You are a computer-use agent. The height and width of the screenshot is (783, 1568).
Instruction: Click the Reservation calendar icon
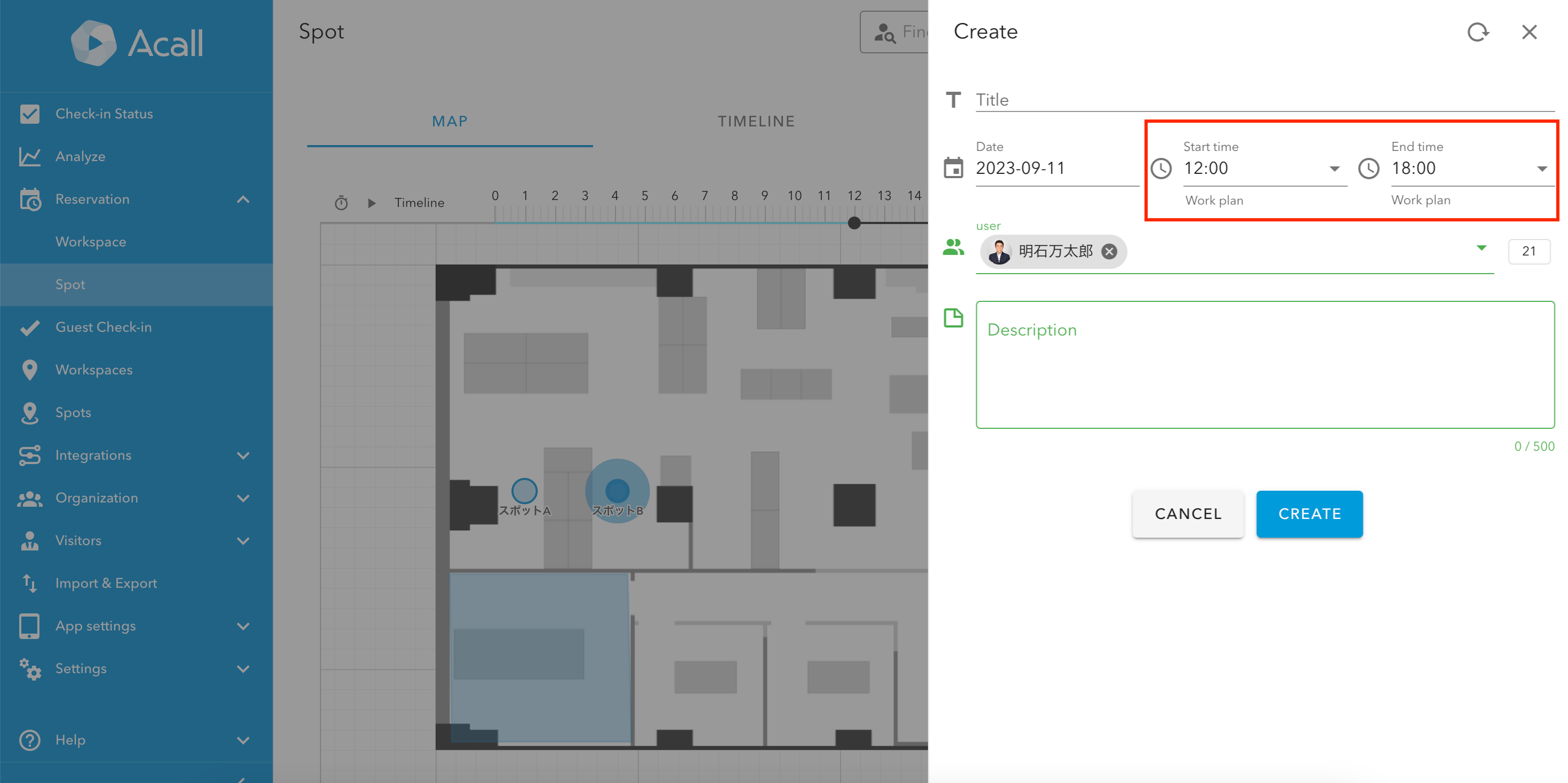point(29,199)
